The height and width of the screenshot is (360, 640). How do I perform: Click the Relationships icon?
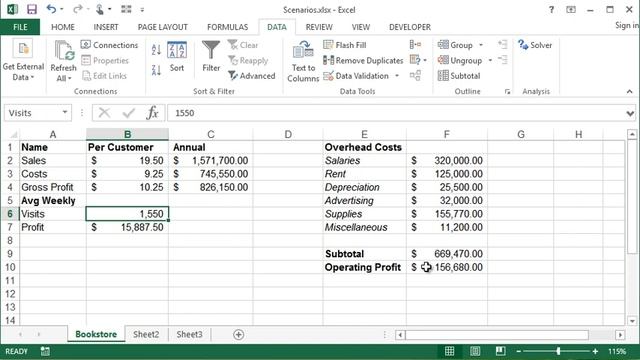click(x=415, y=76)
